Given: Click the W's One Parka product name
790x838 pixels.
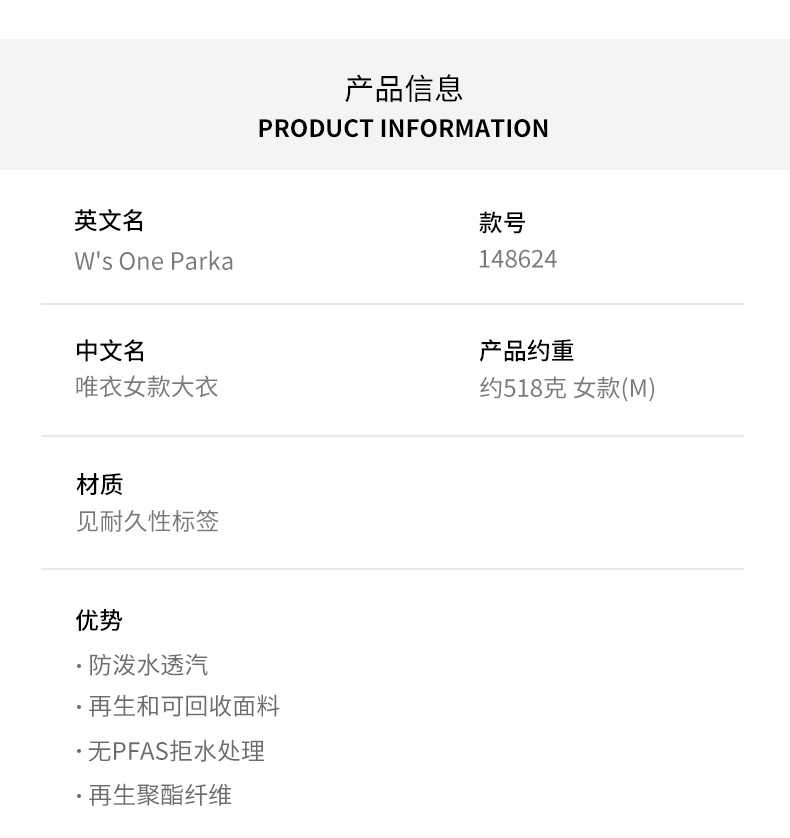Looking at the screenshot, I should [154, 261].
